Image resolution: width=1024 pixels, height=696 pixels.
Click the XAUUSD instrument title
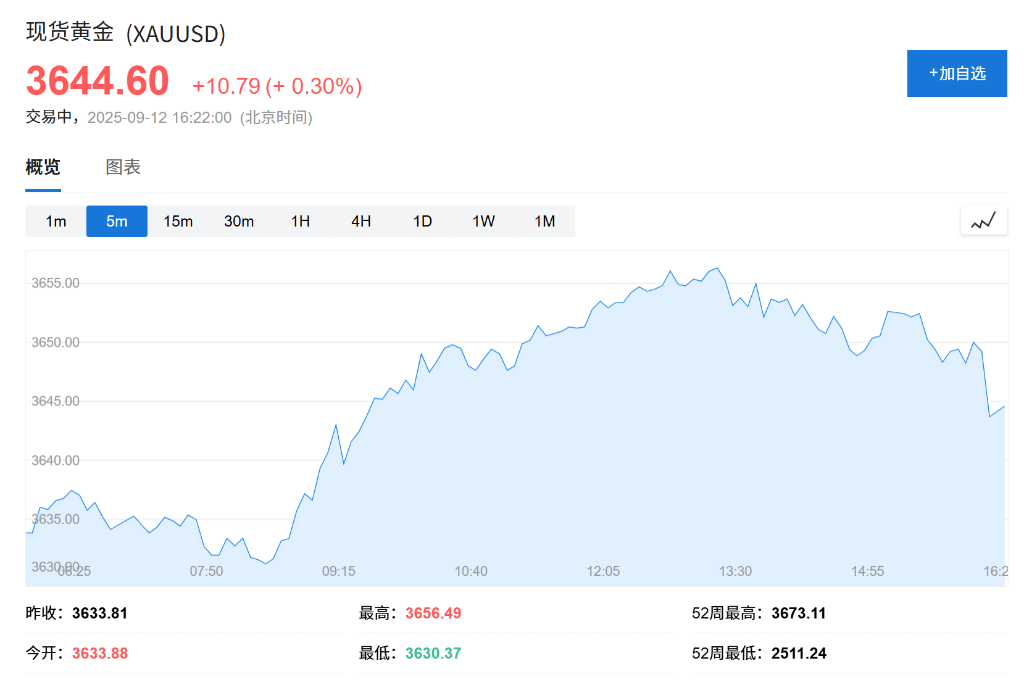coord(126,33)
